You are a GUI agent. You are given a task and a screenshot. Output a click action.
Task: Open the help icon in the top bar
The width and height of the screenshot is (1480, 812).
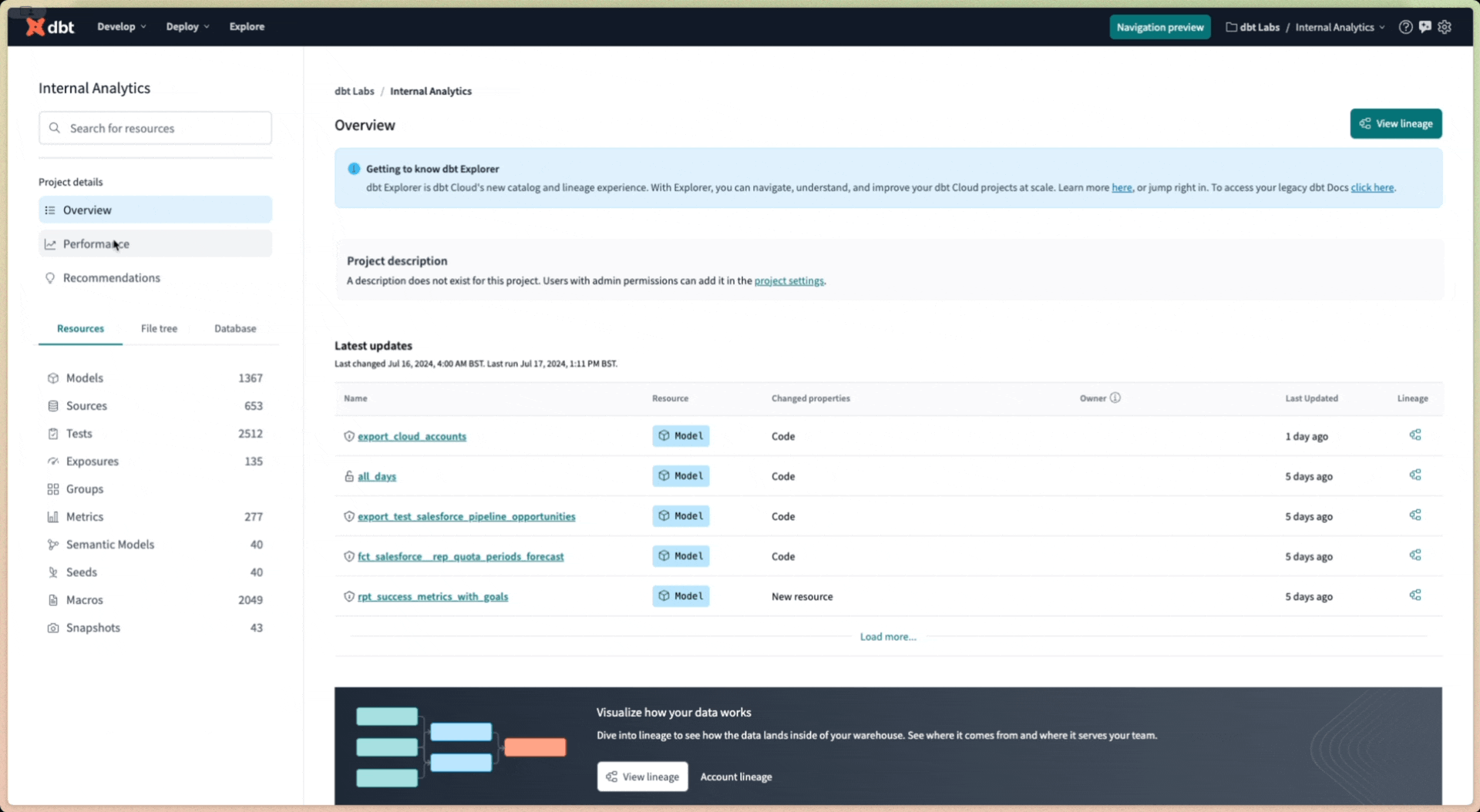(x=1405, y=26)
